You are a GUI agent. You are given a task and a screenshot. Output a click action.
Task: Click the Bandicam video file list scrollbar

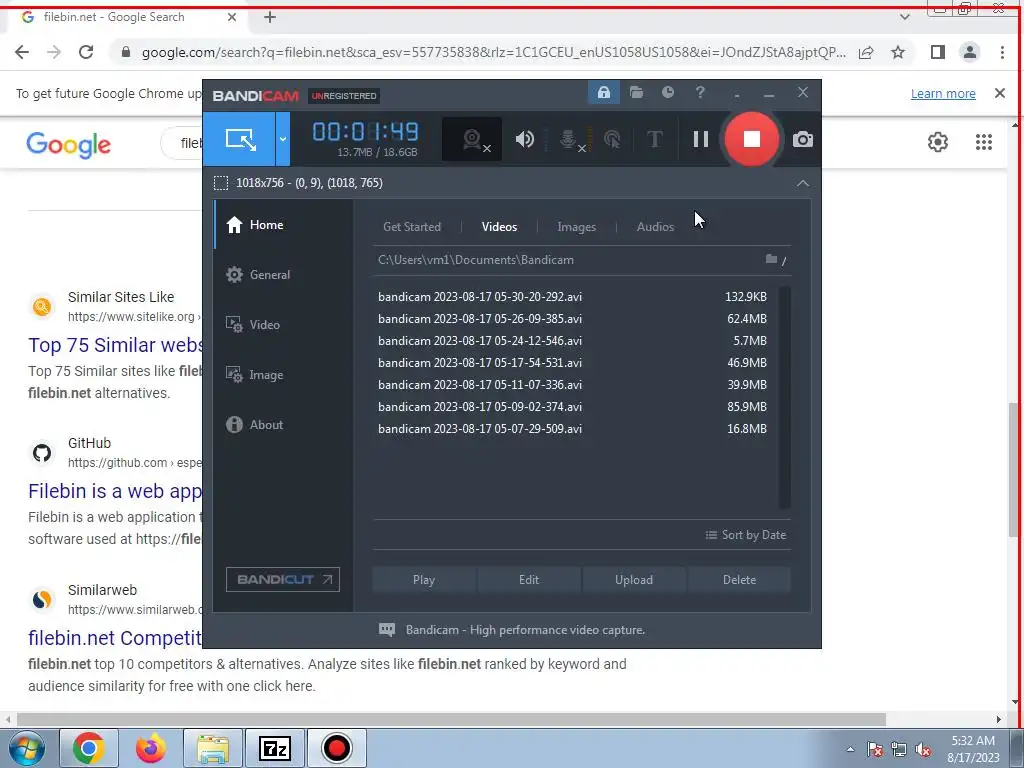point(784,397)
